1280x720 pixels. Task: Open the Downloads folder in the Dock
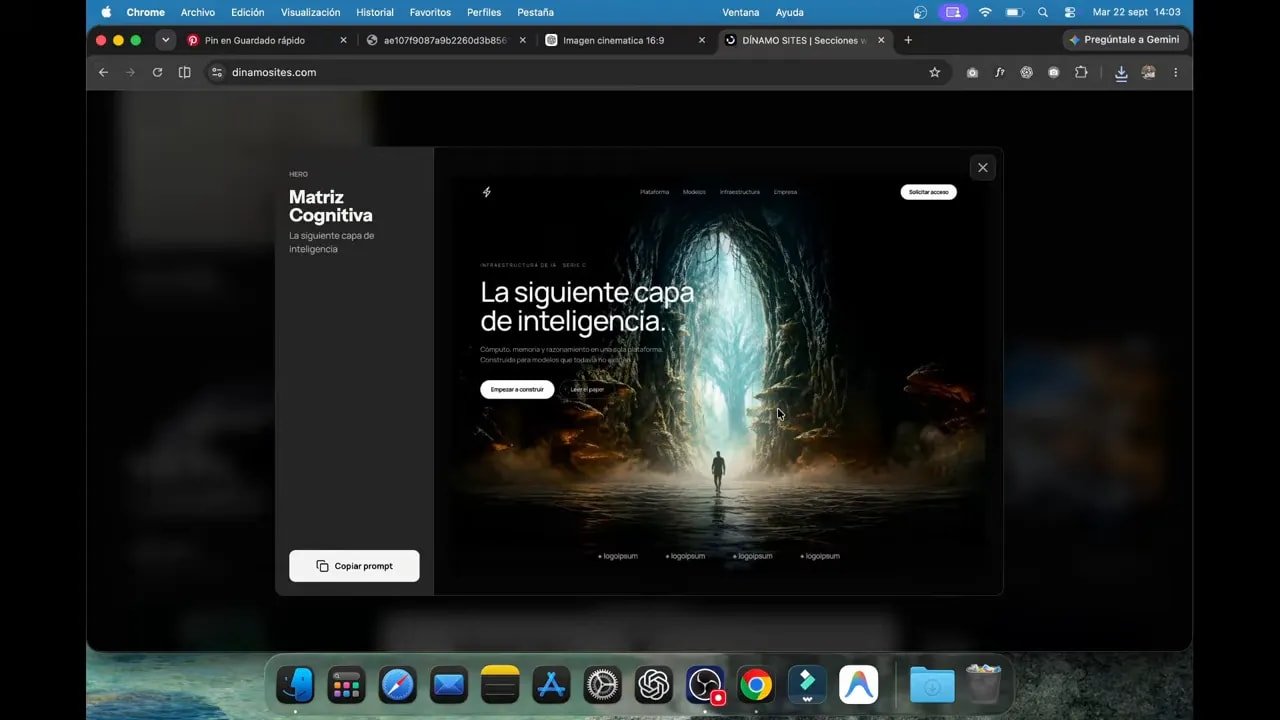tap(932, 685)
